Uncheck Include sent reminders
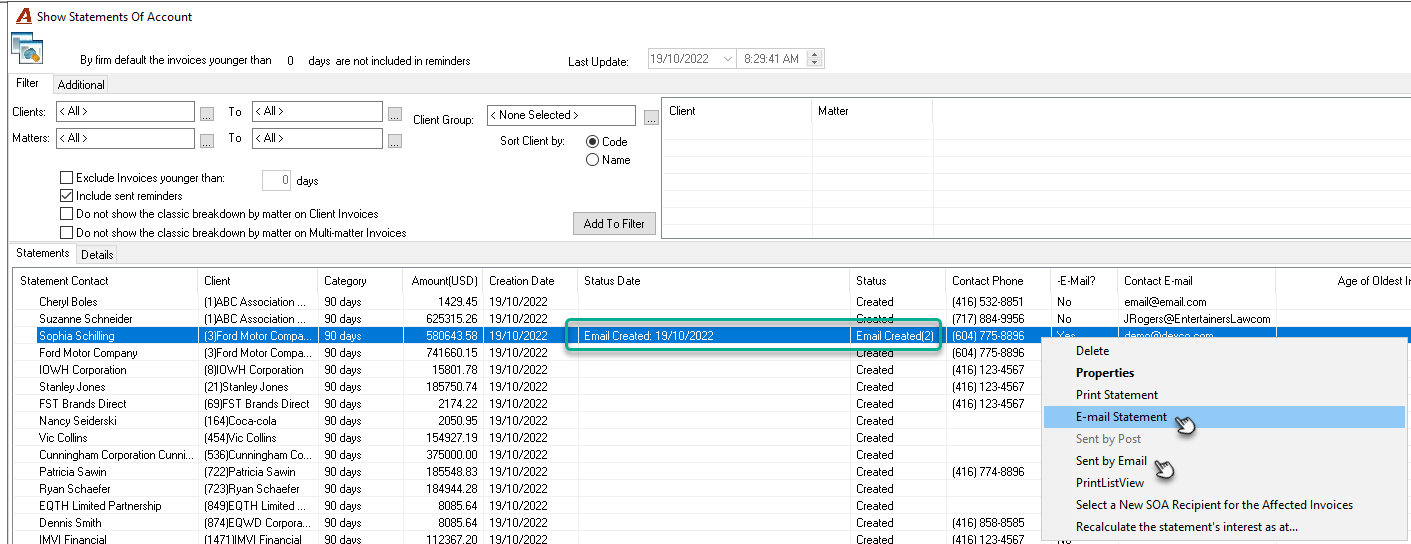This screenshot has width=1411, height=544. pos(67,196)
